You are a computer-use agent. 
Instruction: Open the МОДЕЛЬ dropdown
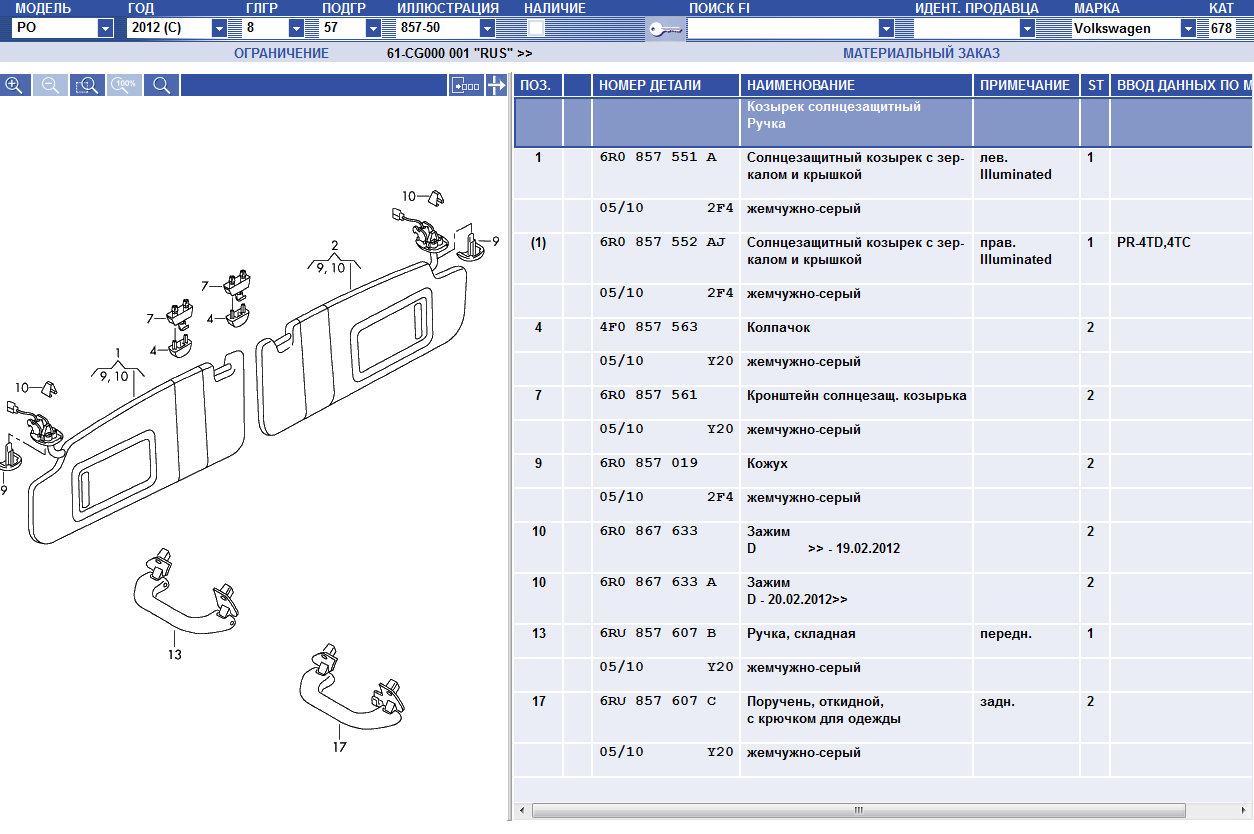[106, 29]
